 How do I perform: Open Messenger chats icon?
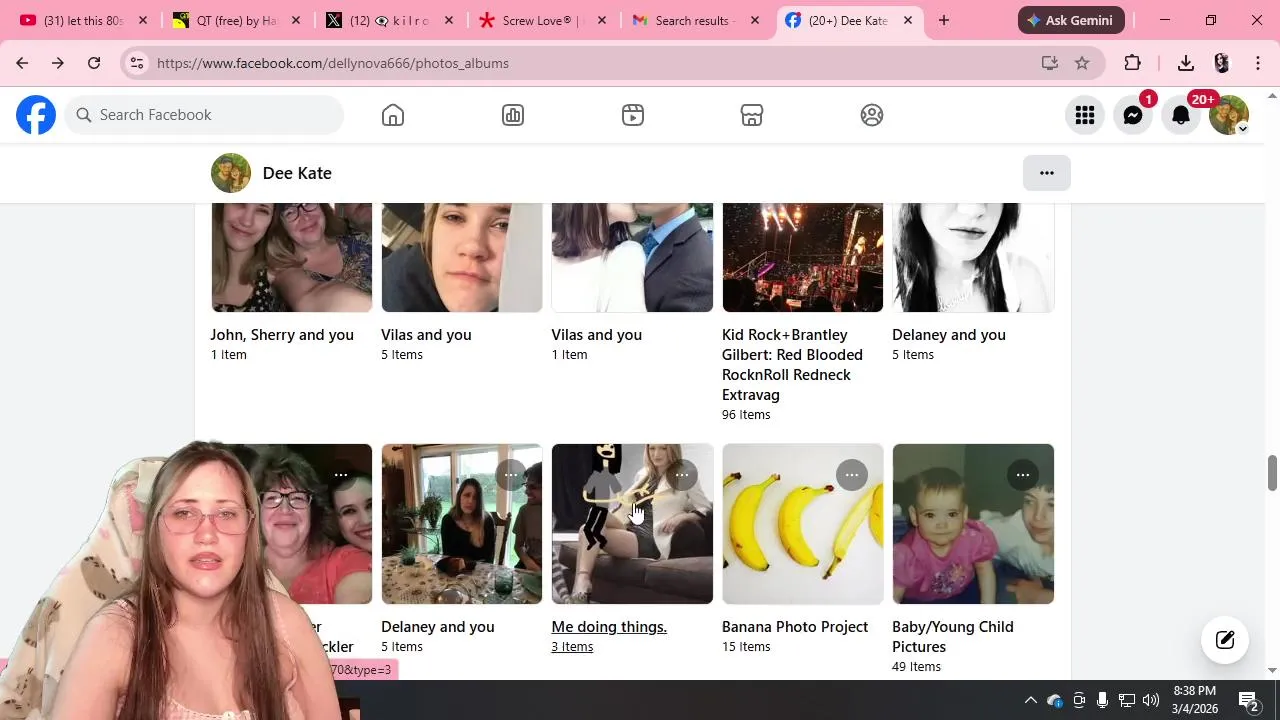point(1133,115)
